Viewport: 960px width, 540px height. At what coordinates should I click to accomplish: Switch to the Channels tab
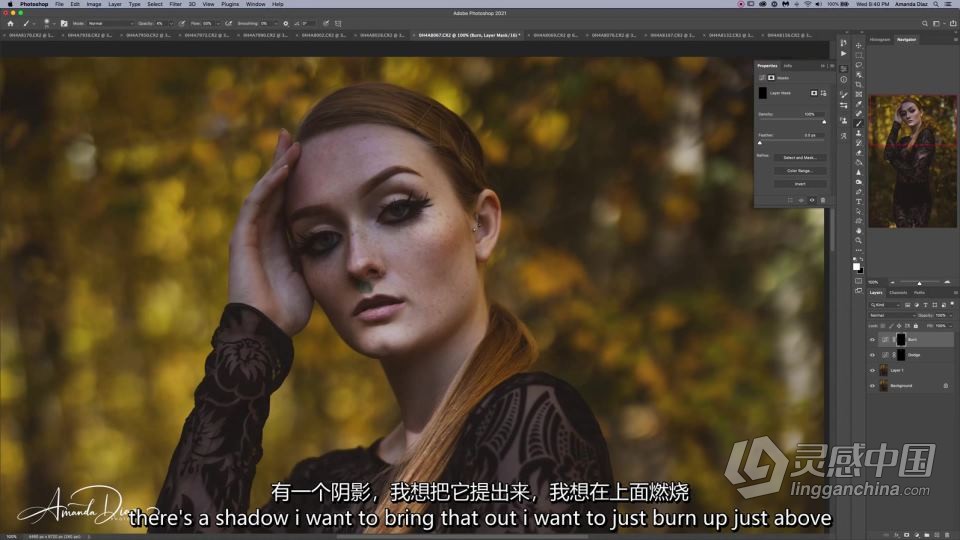(898, 293)
